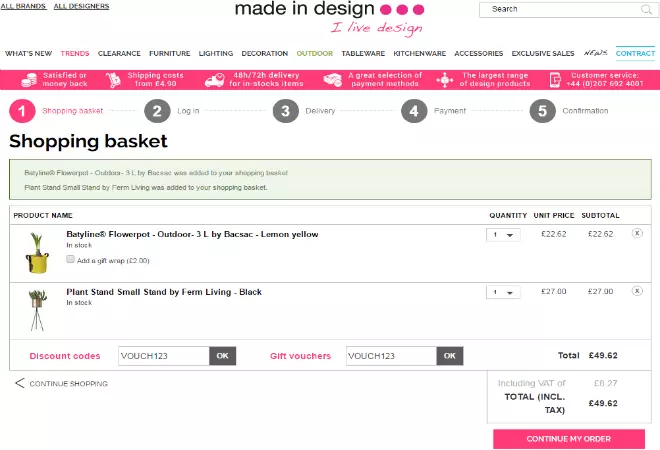Click the payment cards icon in pink banner
This screenshot has width=660, height=450.
click(333, 80)
